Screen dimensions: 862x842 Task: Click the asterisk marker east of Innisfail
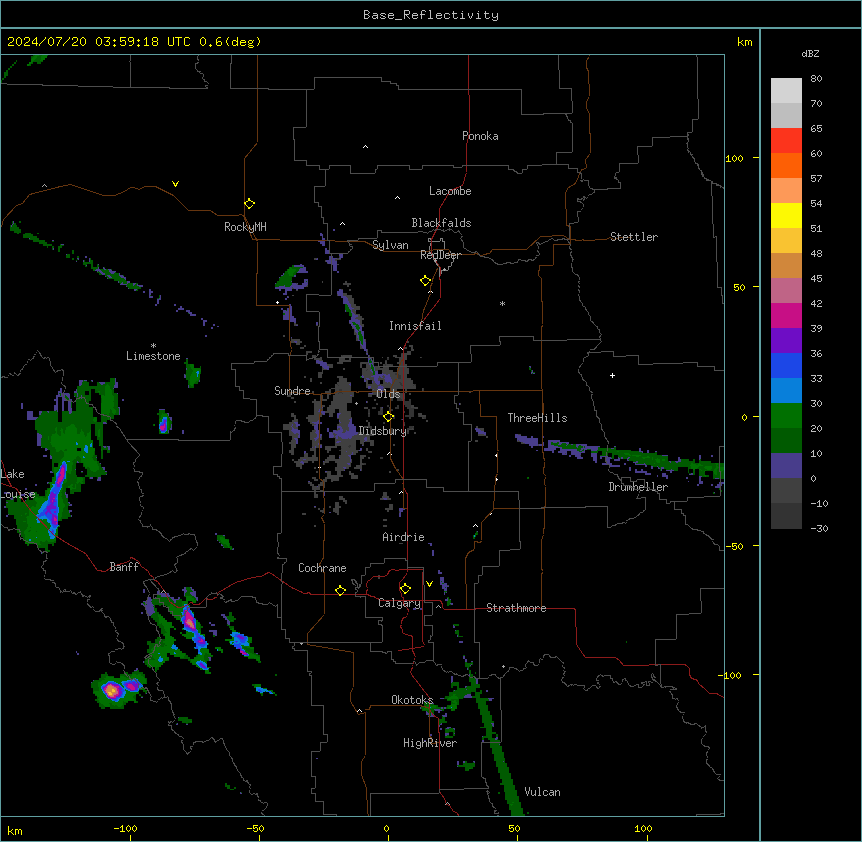[502, 303]
